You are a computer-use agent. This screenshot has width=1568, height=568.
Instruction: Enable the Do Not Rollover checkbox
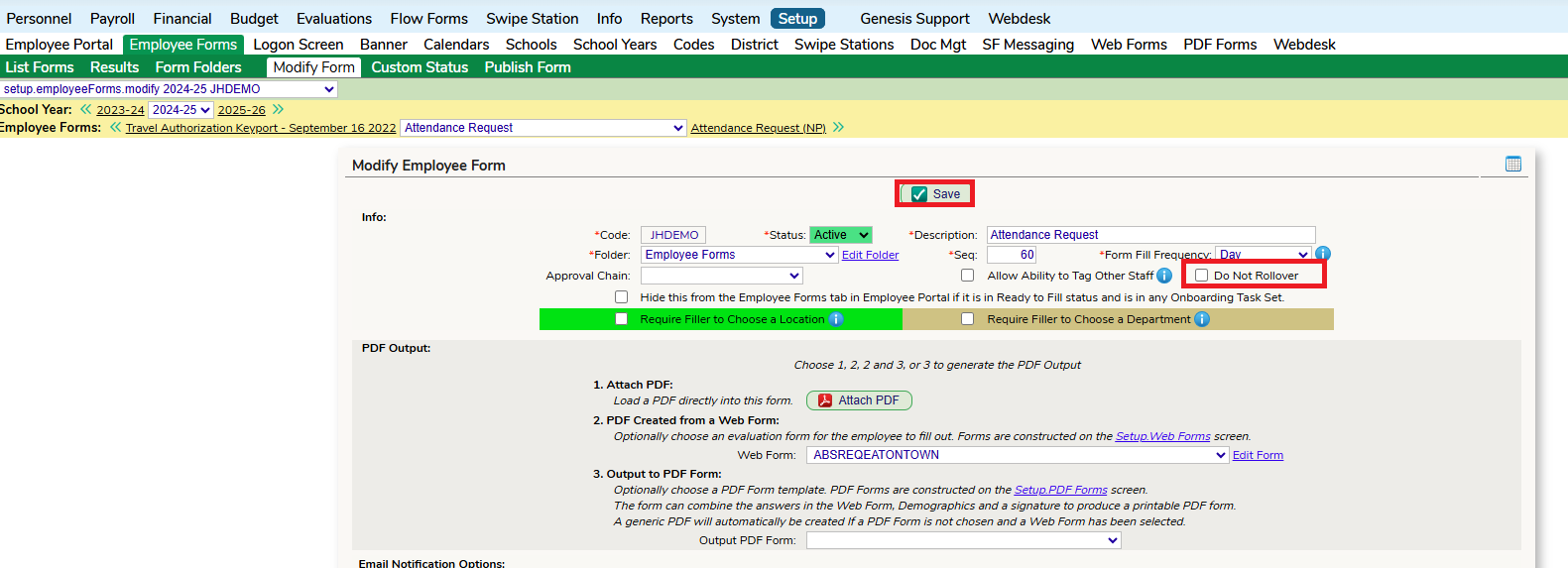(1201, 276)
